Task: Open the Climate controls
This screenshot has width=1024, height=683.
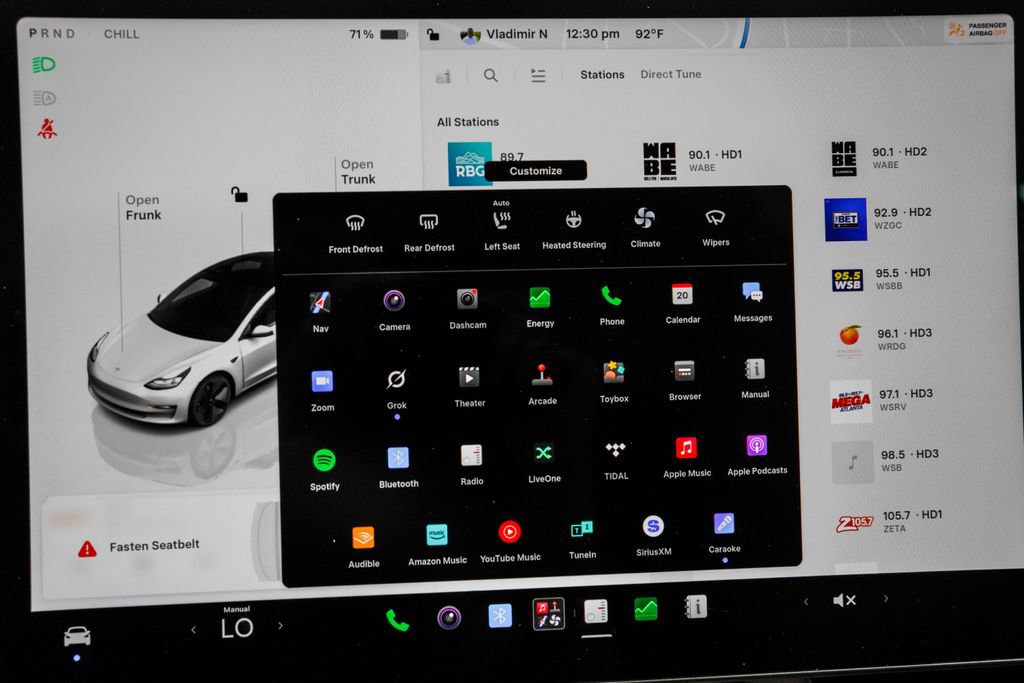Action: (645, 227)
